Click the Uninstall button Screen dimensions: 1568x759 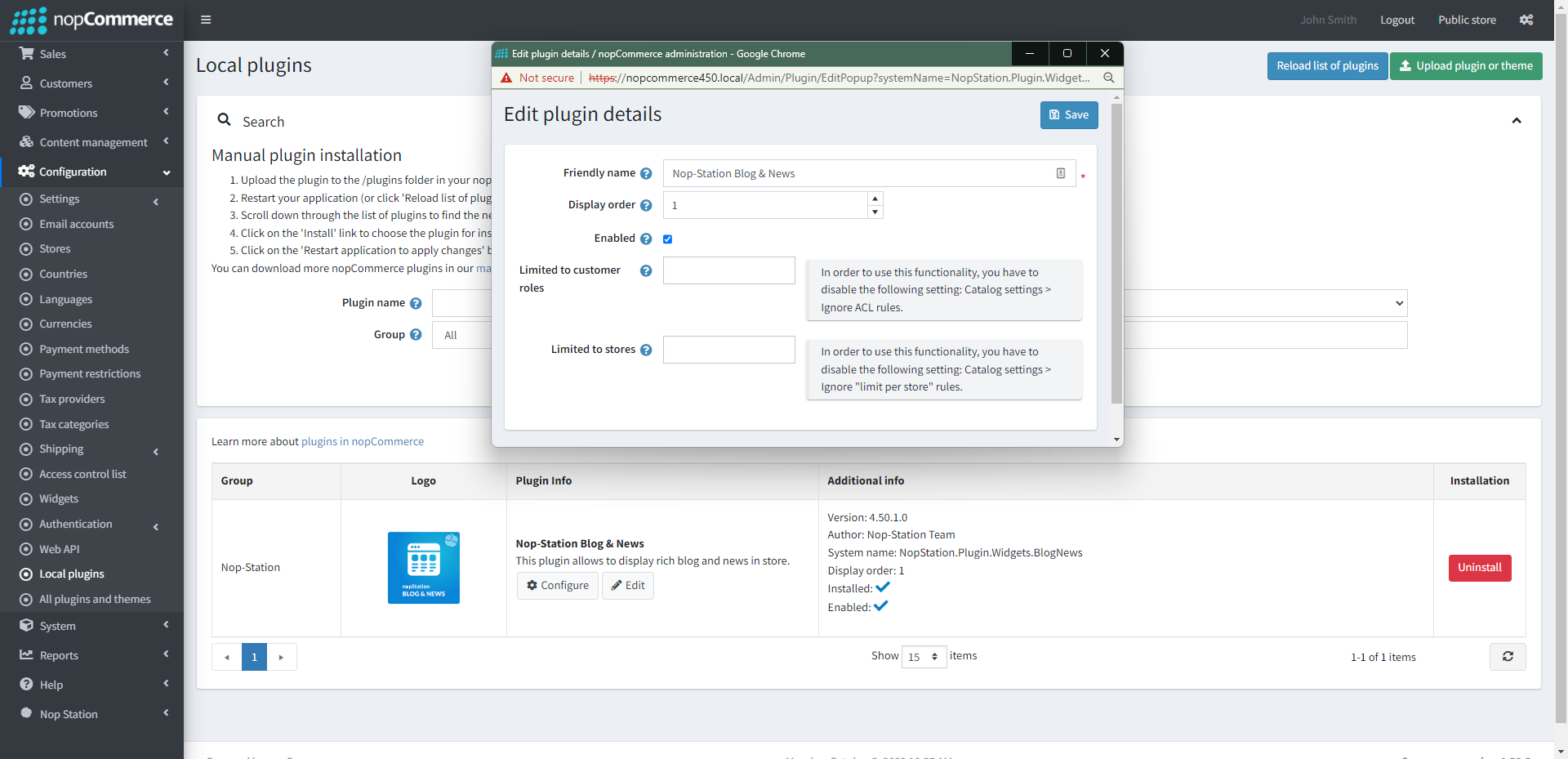tap(1480, 568)
